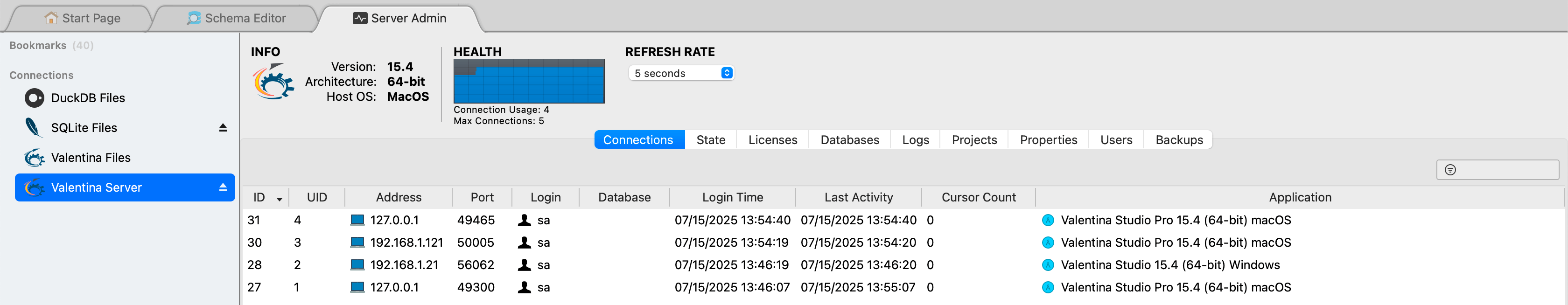
Task: Click the computer icon for address 192.168.1.121
Action: 357,243
